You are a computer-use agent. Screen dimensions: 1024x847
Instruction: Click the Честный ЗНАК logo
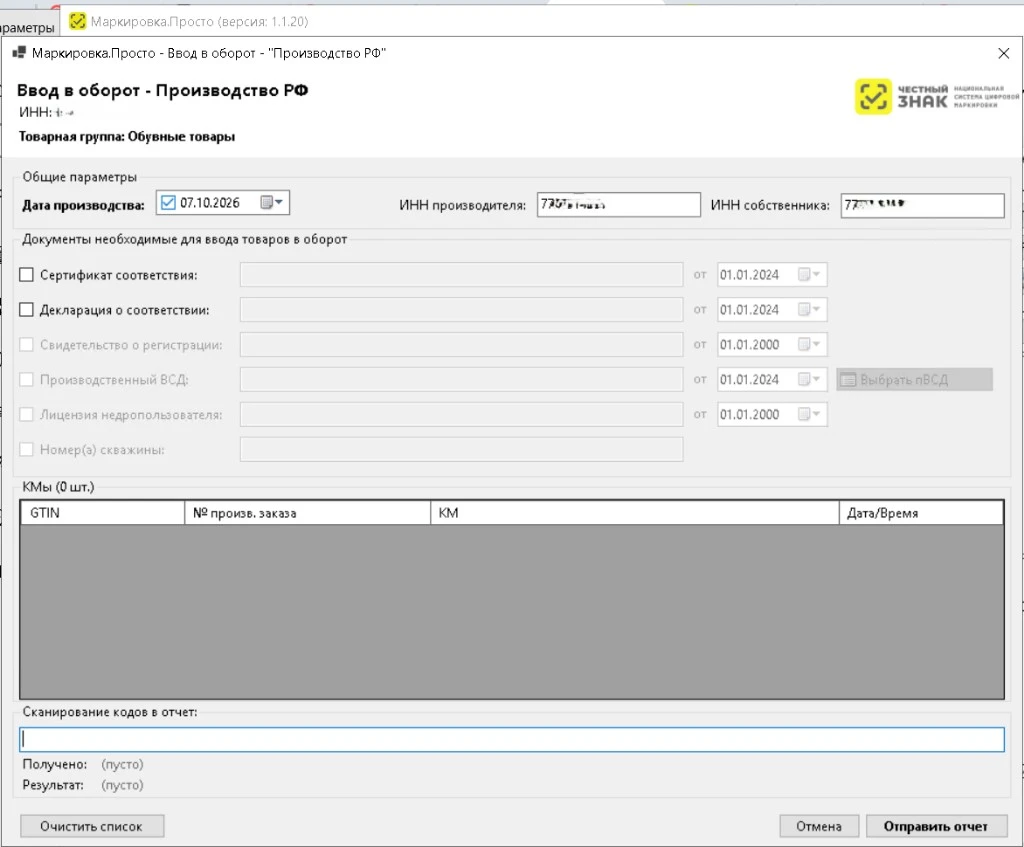(936, 97)
